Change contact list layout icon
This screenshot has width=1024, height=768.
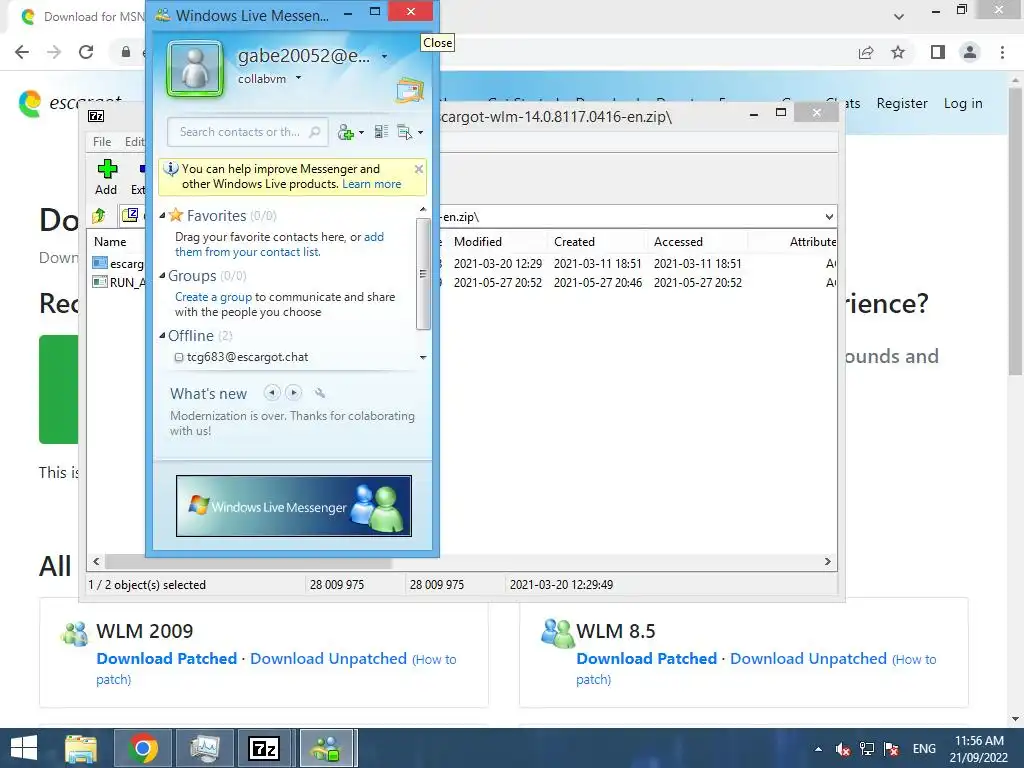(x=381, y=132)
